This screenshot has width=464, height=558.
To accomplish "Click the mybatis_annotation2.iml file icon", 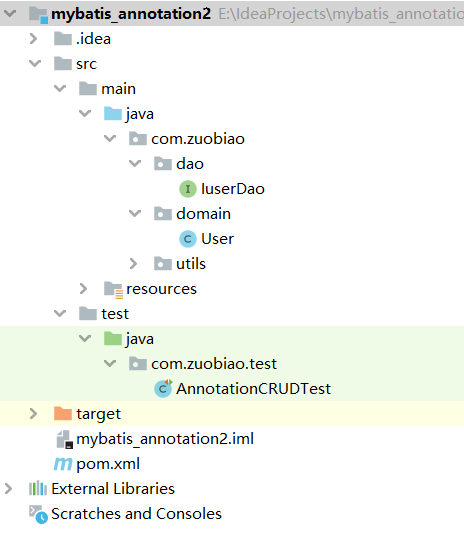I will 64,439.
